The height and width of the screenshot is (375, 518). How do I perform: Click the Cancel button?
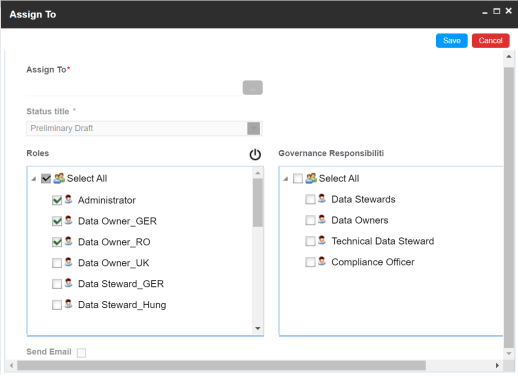click(490, 41)
